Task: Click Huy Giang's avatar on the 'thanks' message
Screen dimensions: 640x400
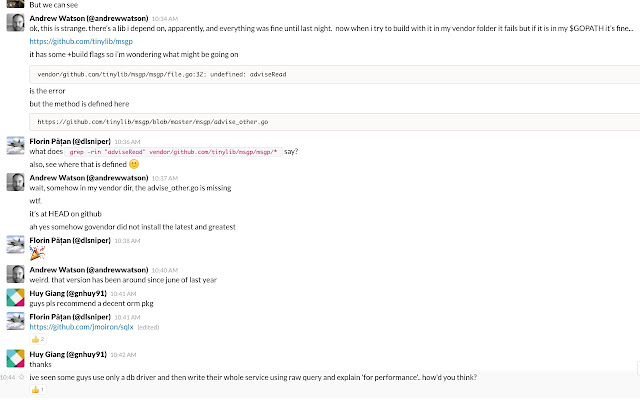Action: tap(16, 358)
